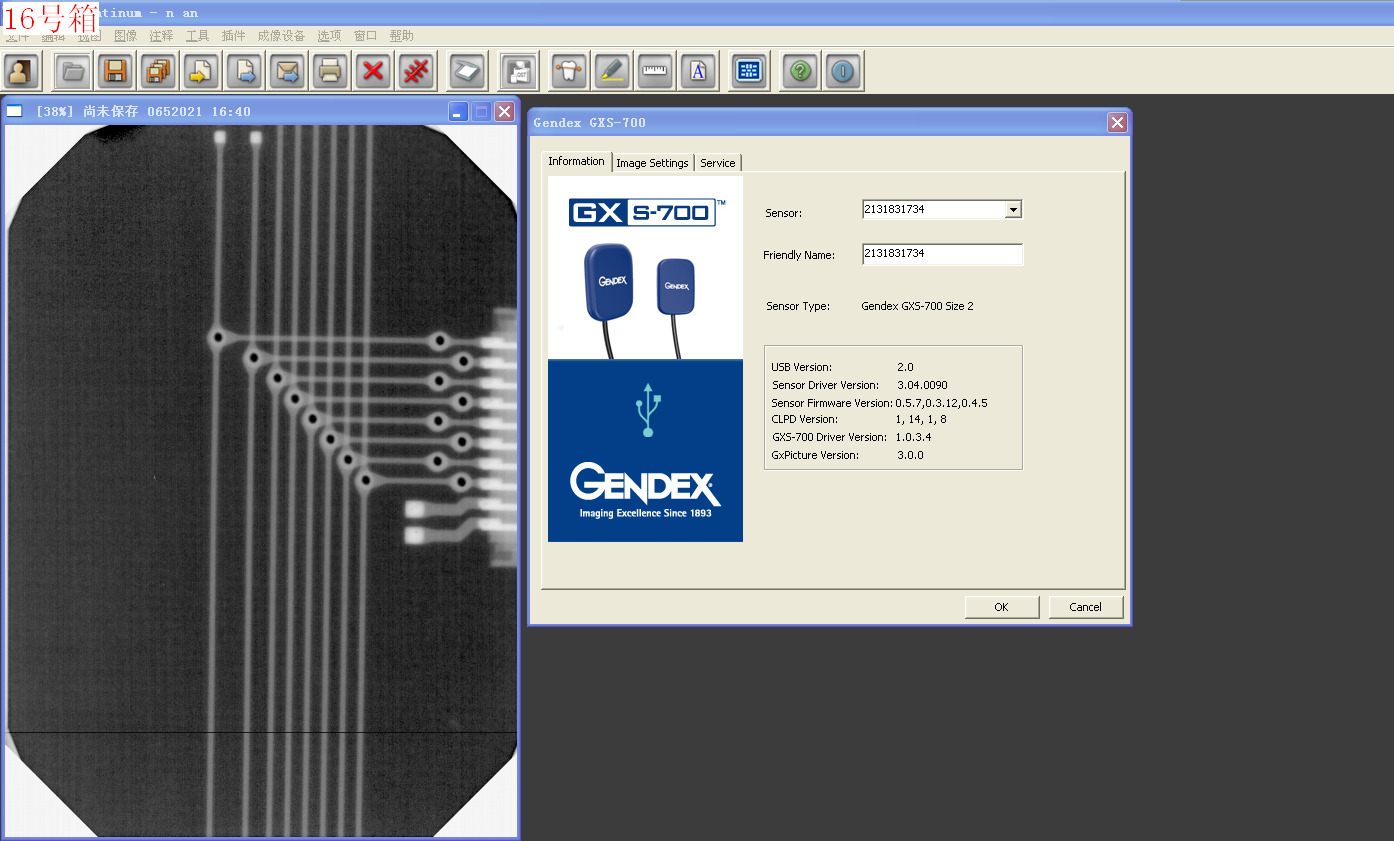
Task: Click the export document blue arrow icon
Action: point(245,71)
